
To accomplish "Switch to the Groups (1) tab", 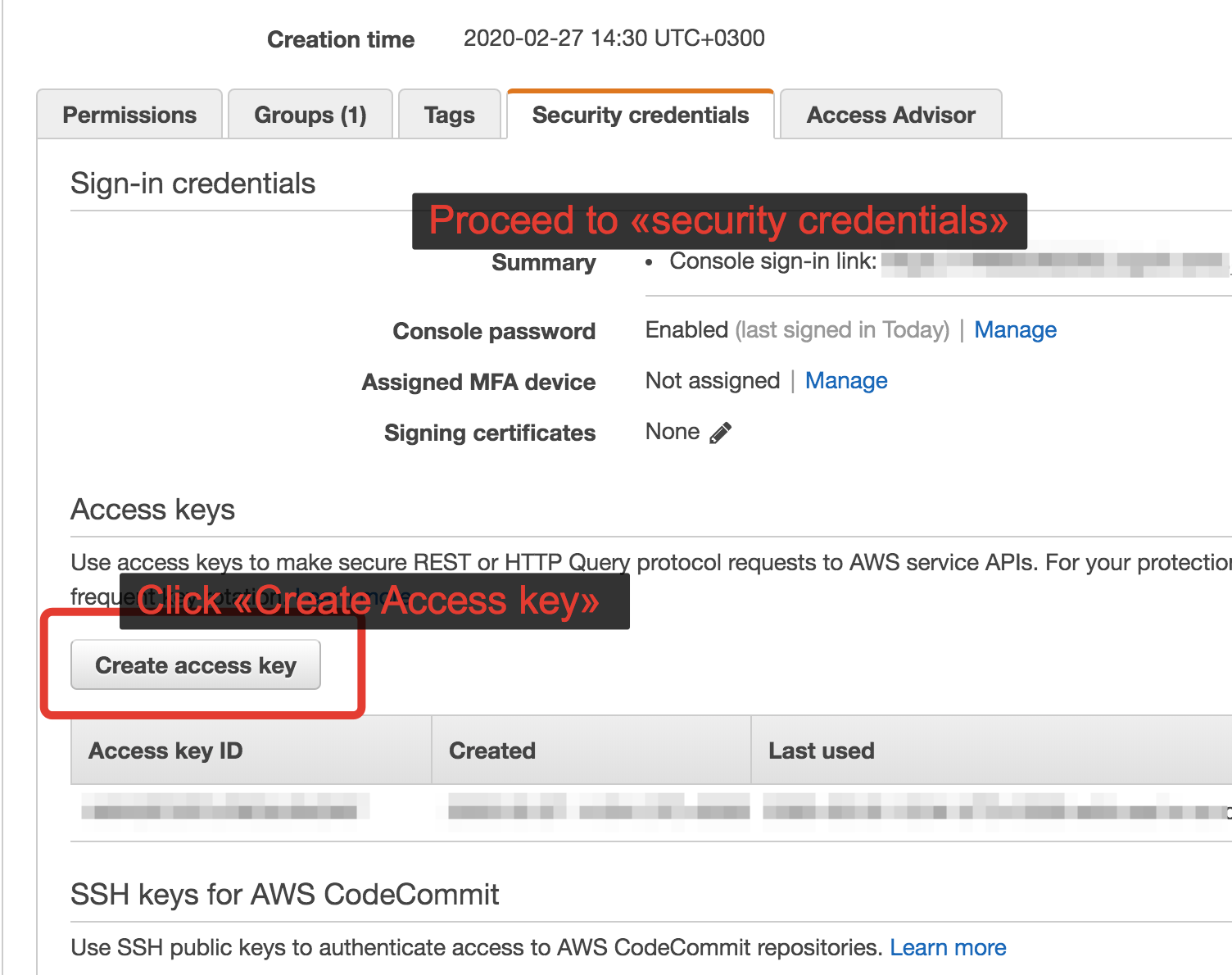I will 310,115.
